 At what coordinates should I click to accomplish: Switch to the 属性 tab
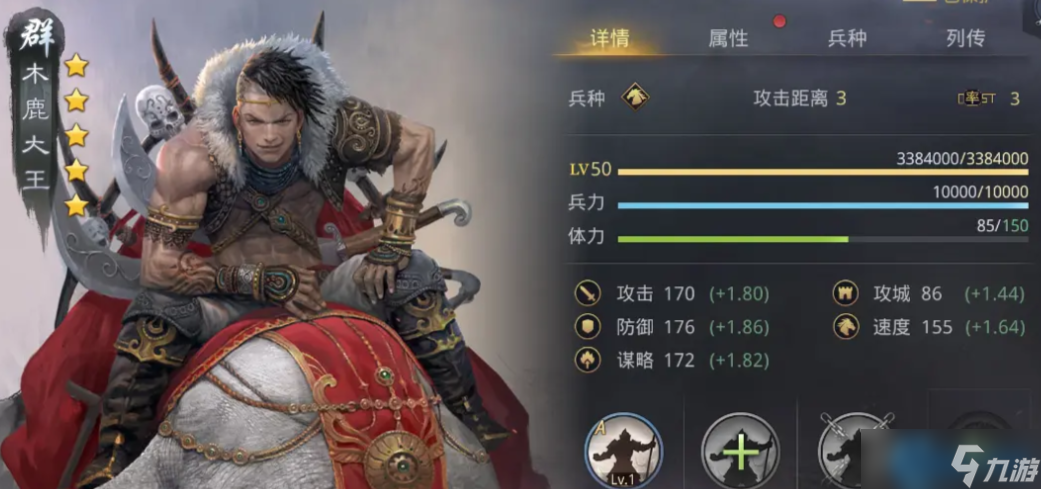pyautogui.click(x=728, y=38)
